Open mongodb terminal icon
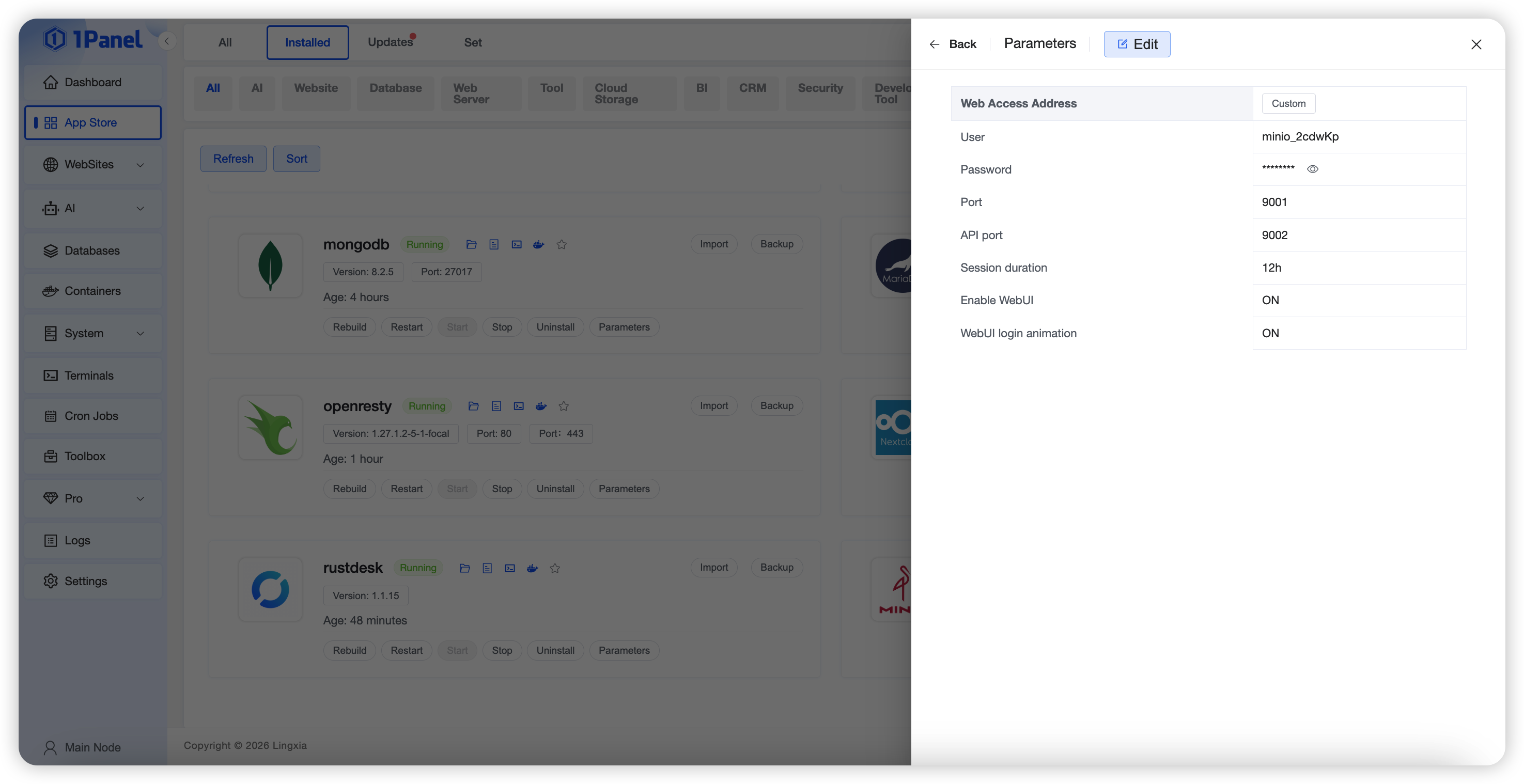This screenshot has width=1524, height=784. coord(517,244)
